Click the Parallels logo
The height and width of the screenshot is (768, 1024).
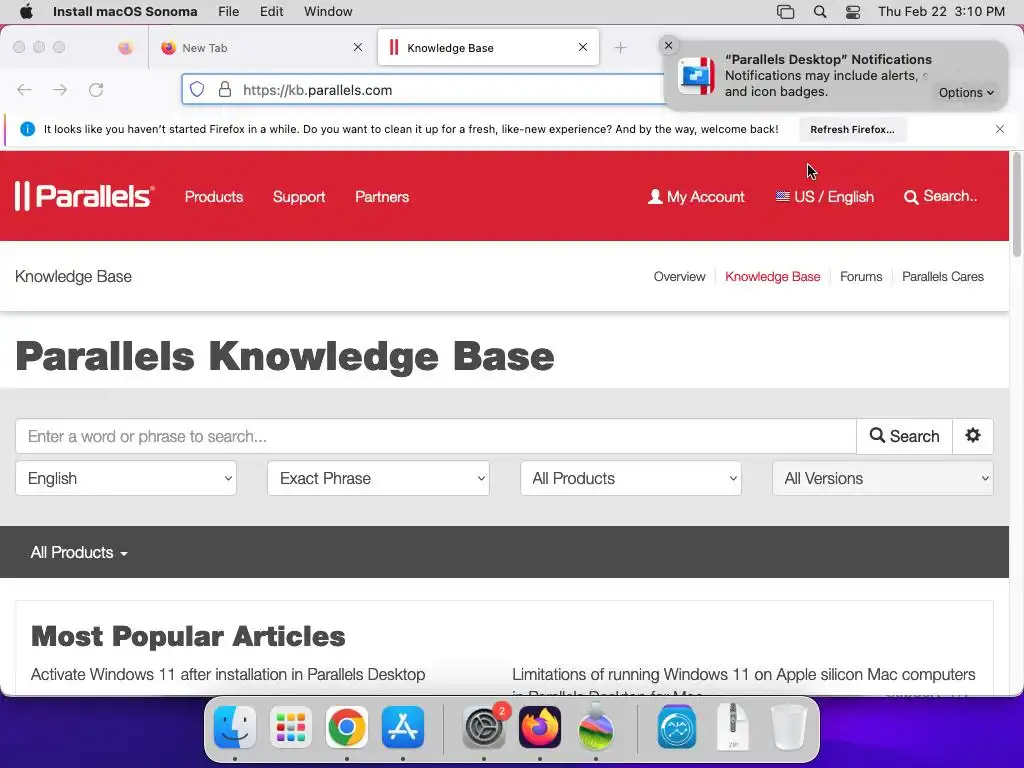point(84,196)
